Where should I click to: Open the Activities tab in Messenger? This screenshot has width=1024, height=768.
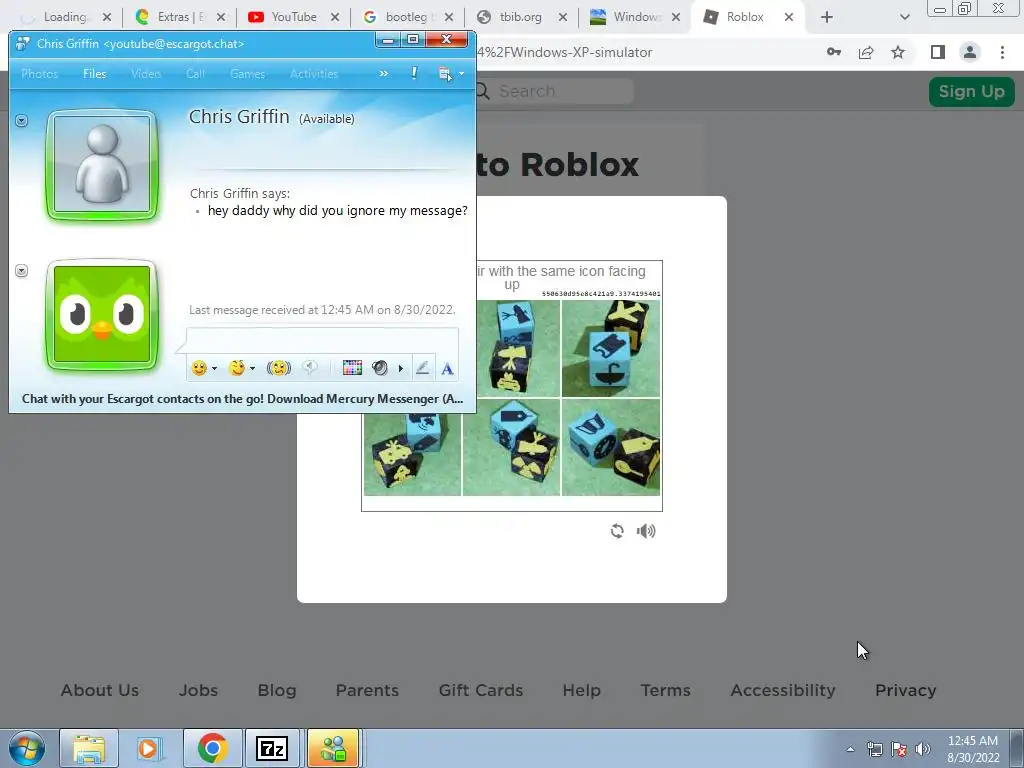tap(314, 74)
